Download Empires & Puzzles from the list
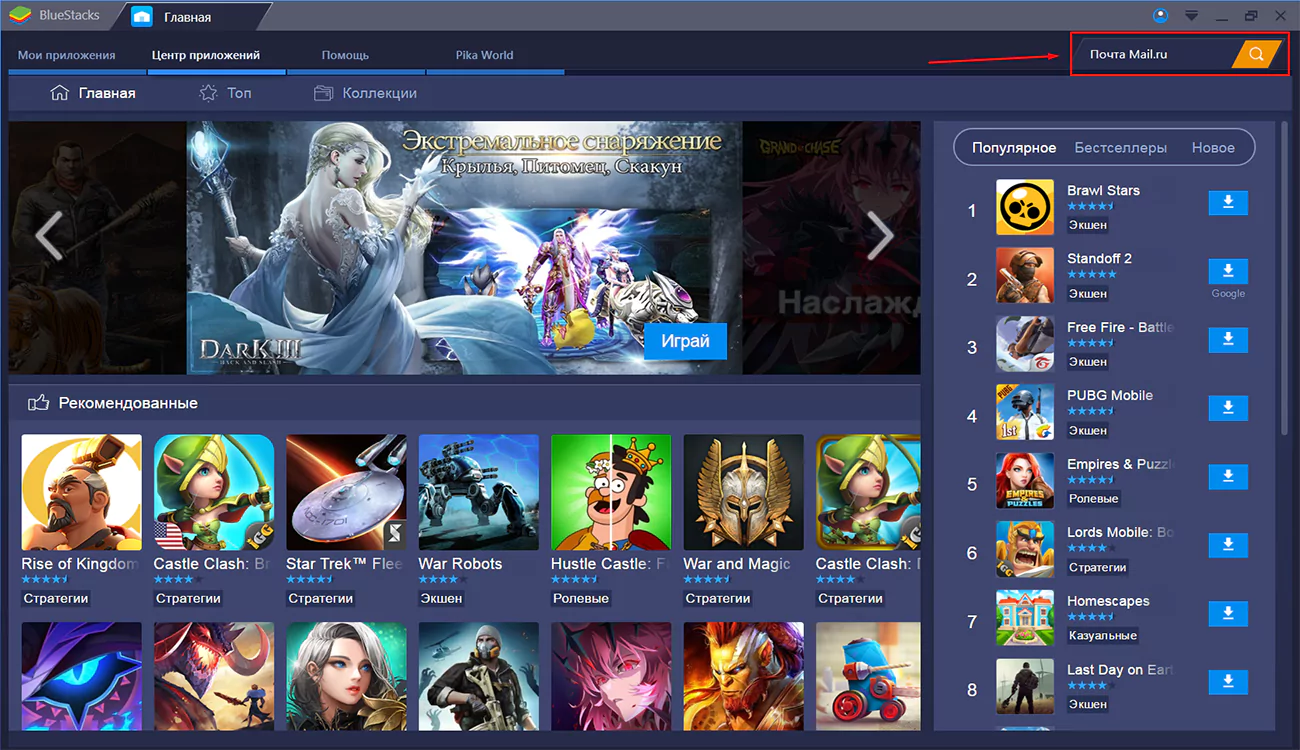Image resolution: width=1300 pixels, height=750 pixels. 1228,477
